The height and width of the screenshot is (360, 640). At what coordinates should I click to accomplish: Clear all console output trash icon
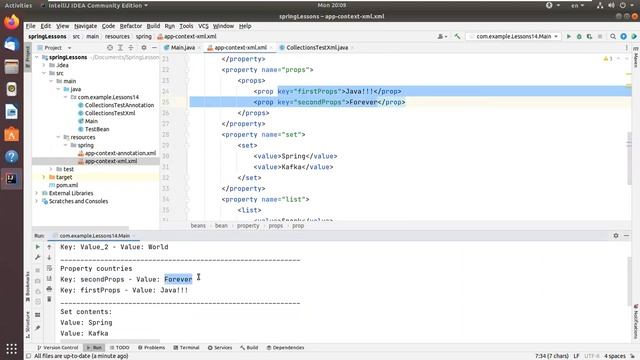click(49, 300)
